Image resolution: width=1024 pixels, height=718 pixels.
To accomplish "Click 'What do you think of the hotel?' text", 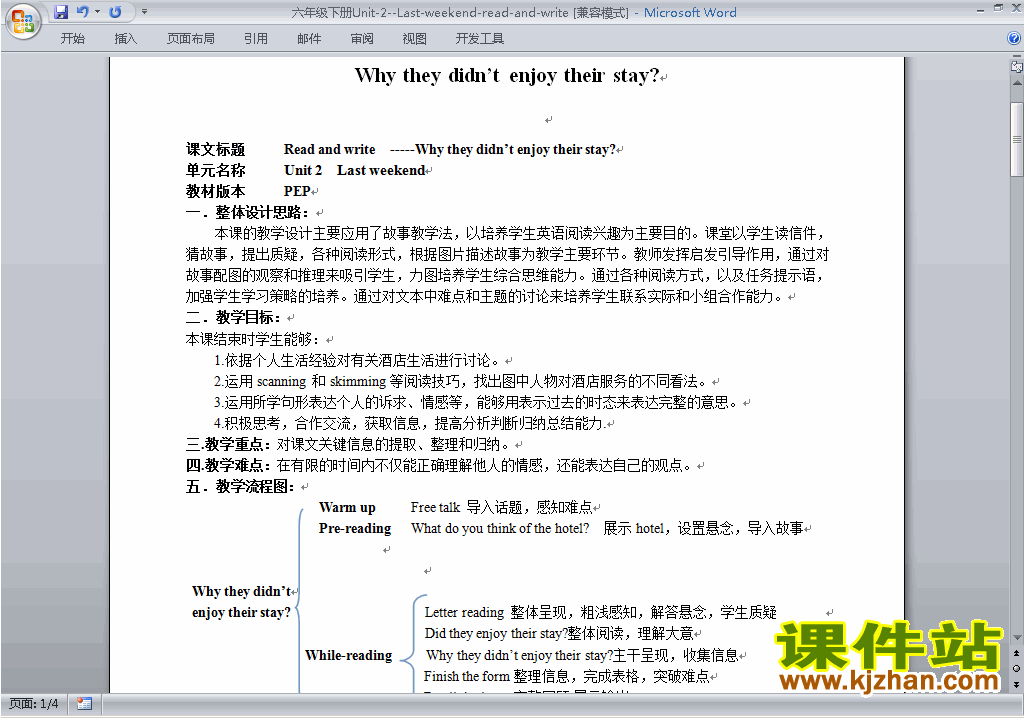I will [500, 529].
